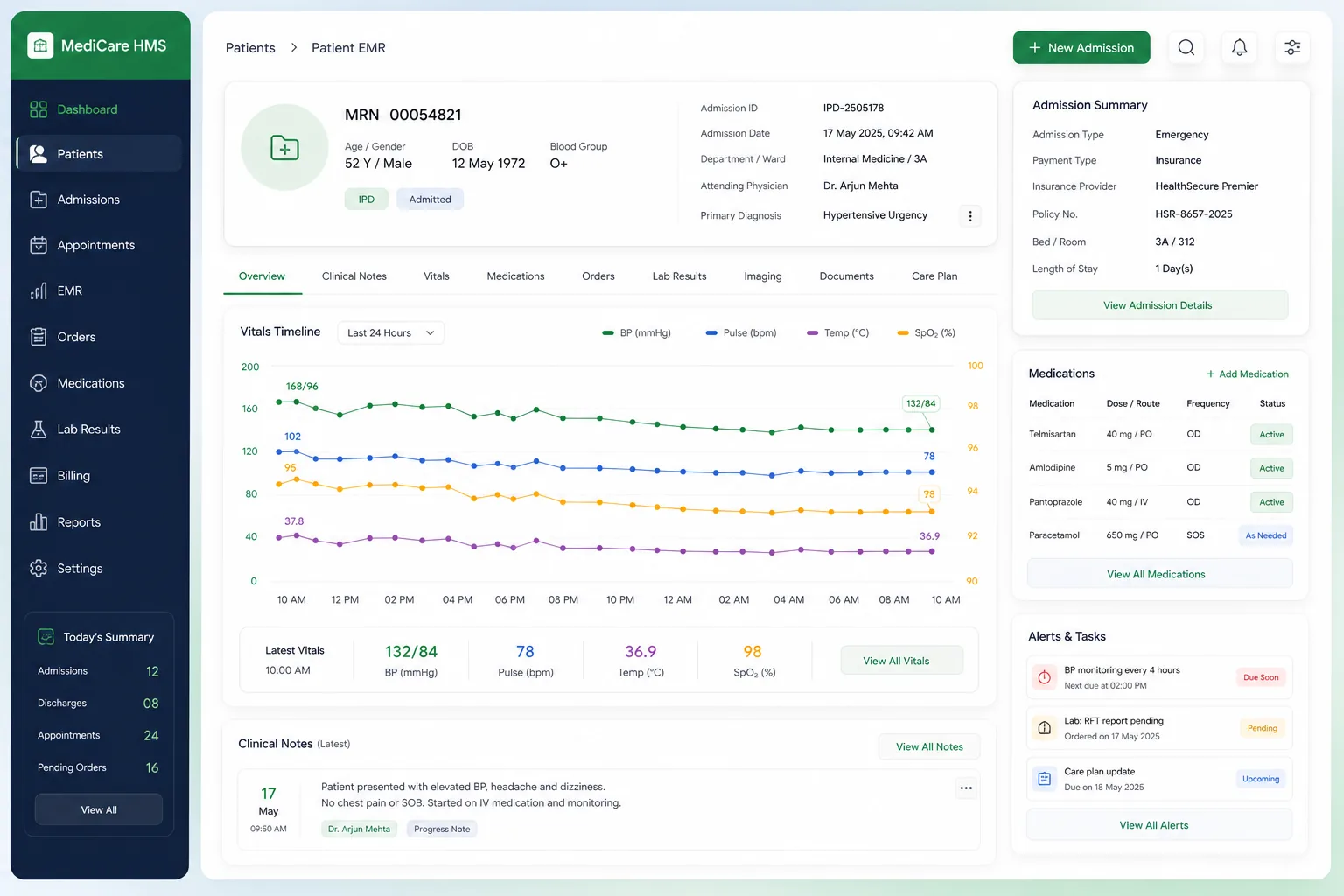Toggle the Pulse (bpm) legend series
This screenshot has width=1344, height=896.
[x=741, y=333]
